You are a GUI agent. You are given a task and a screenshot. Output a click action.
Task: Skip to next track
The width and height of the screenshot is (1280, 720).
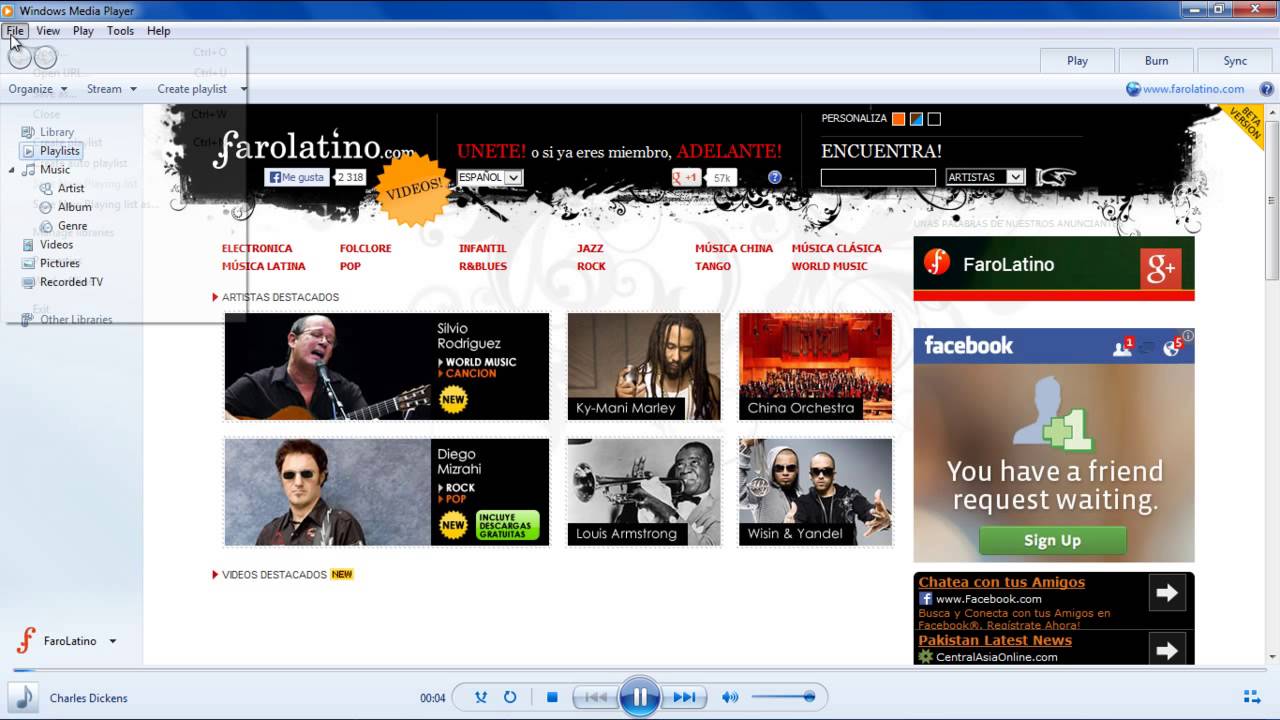(684, 697)
